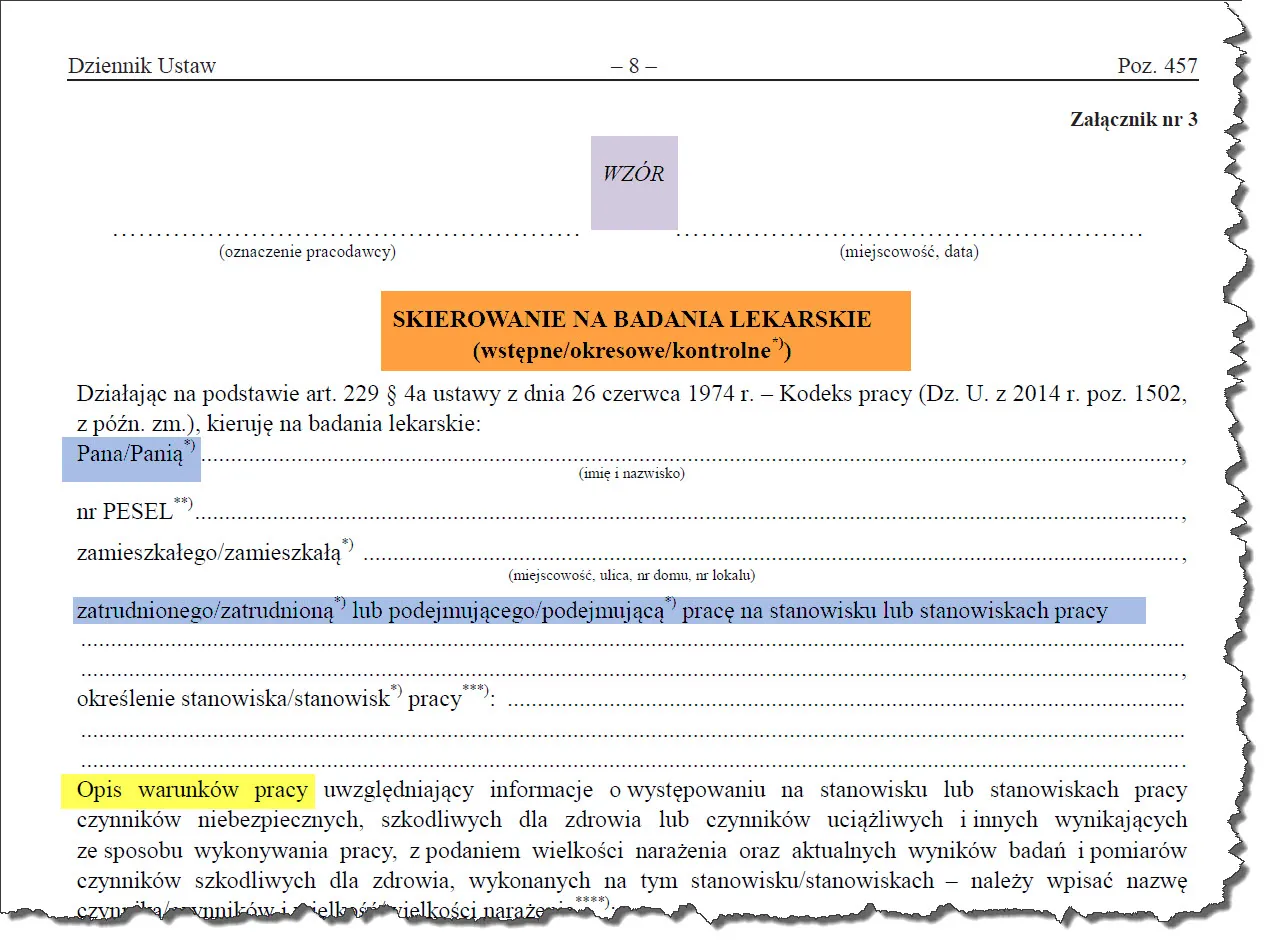Click the yellow-highlighted Opis warunków pracy text
The width and height of the screenshot is (1271, 947).
pos(193,789)
